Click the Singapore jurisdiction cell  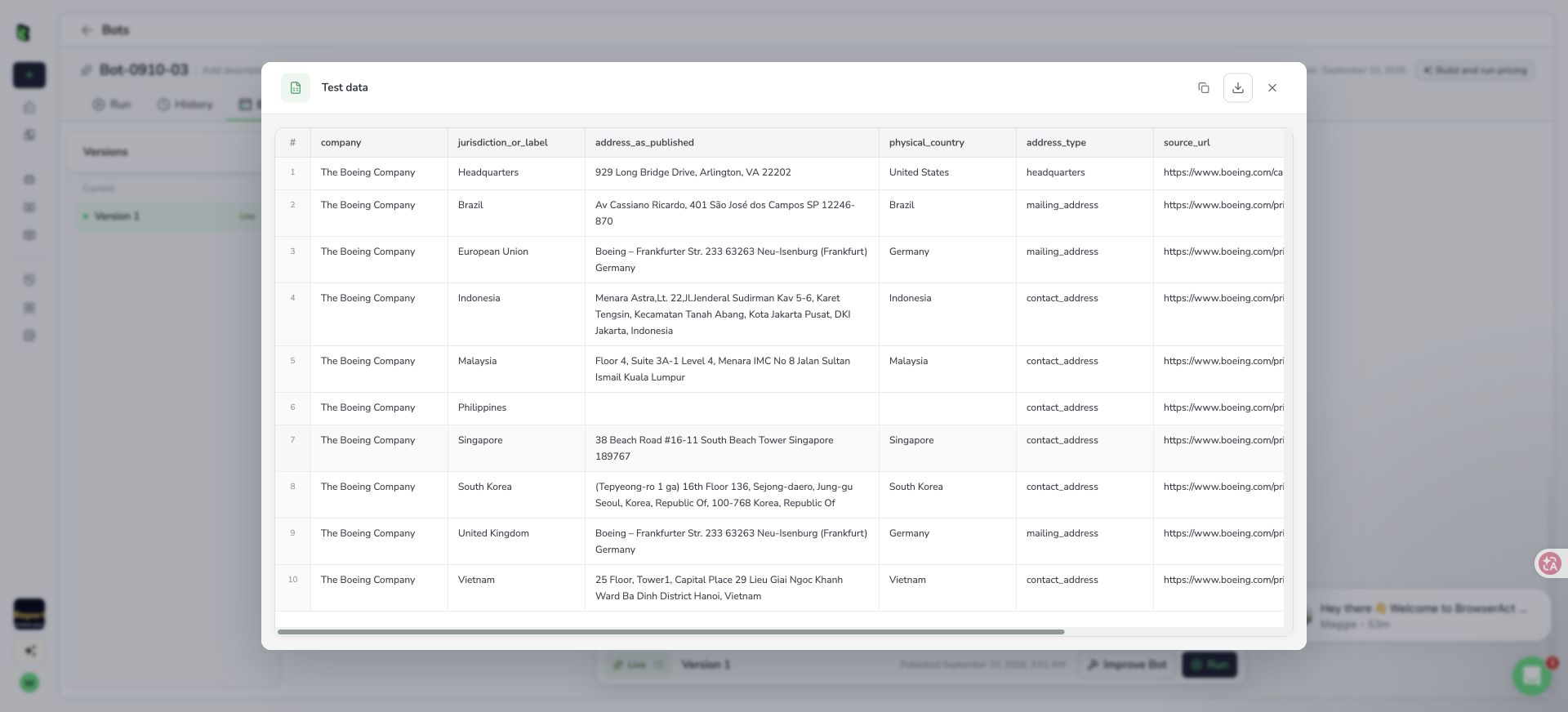516,448
